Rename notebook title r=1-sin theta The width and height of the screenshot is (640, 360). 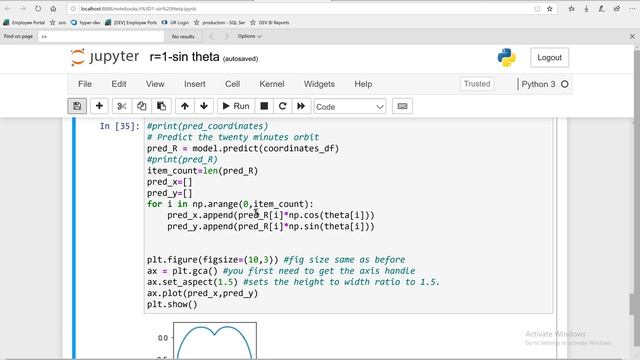(x=184, y=57)
